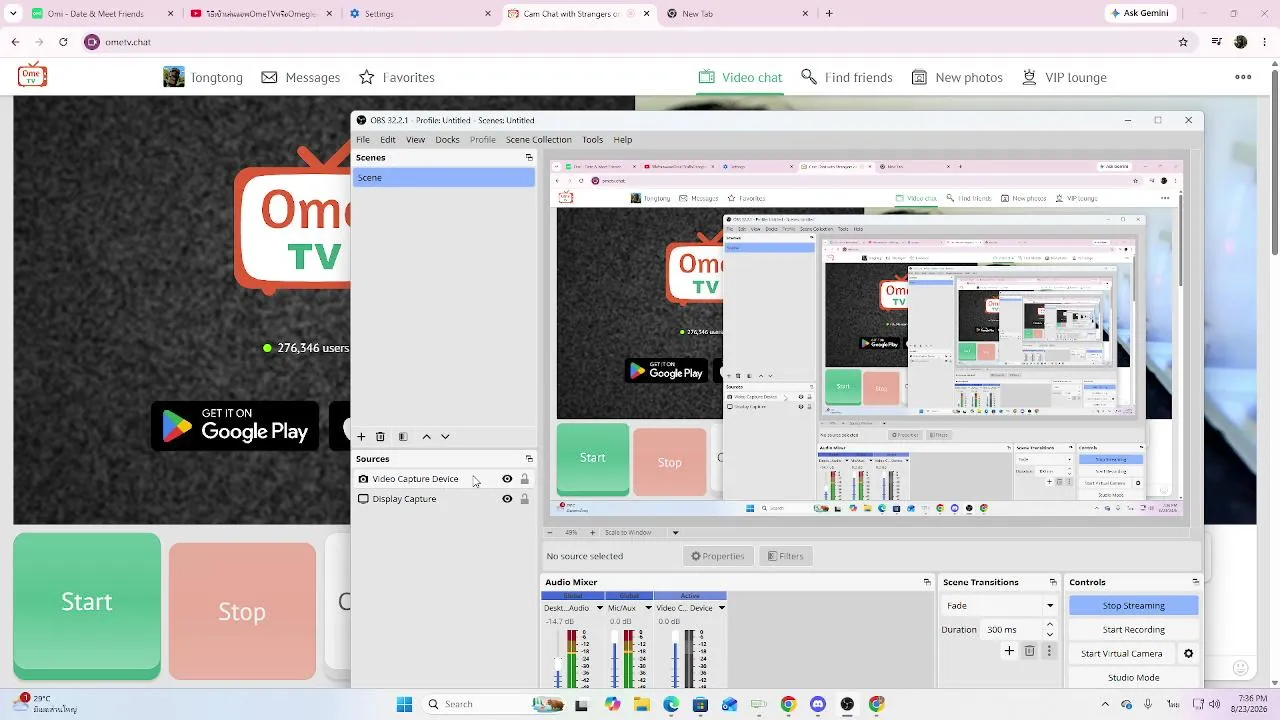Open the Edit menu in OBS
The image size is (1280, 720).
[388, 140]
